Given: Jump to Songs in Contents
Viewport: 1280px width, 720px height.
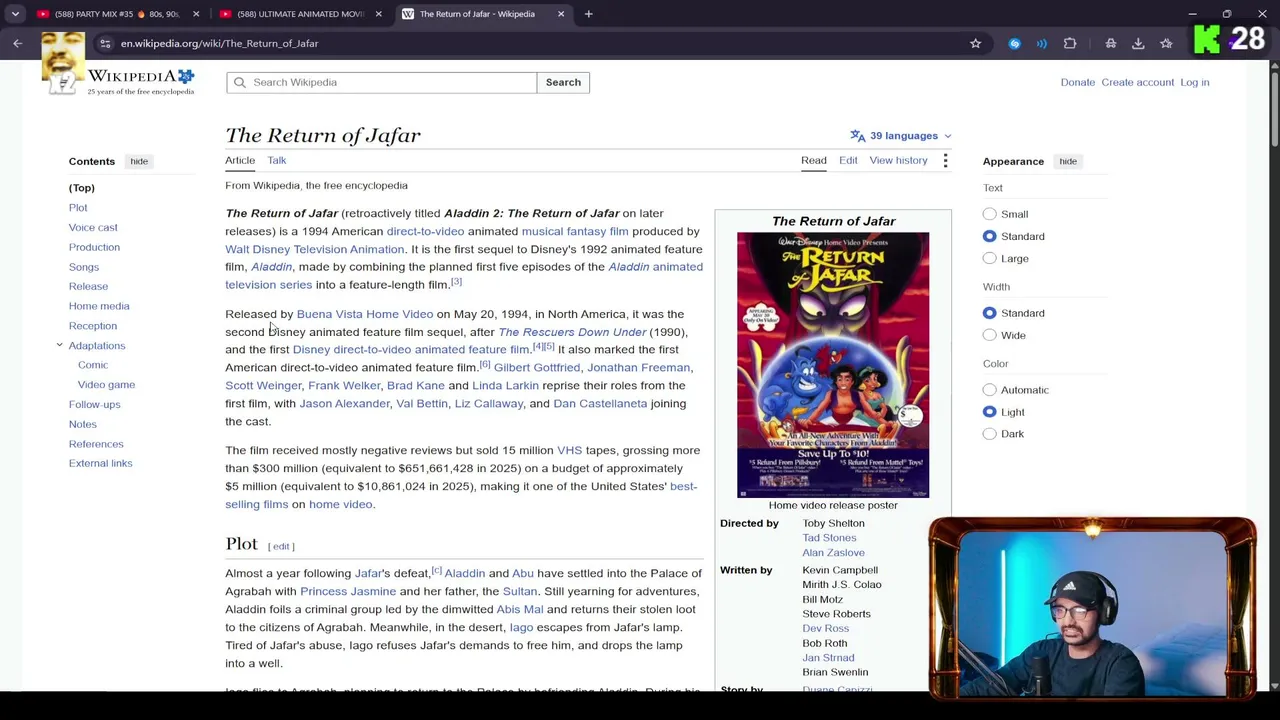Looking at the screenshot, I should pos(84,267).
